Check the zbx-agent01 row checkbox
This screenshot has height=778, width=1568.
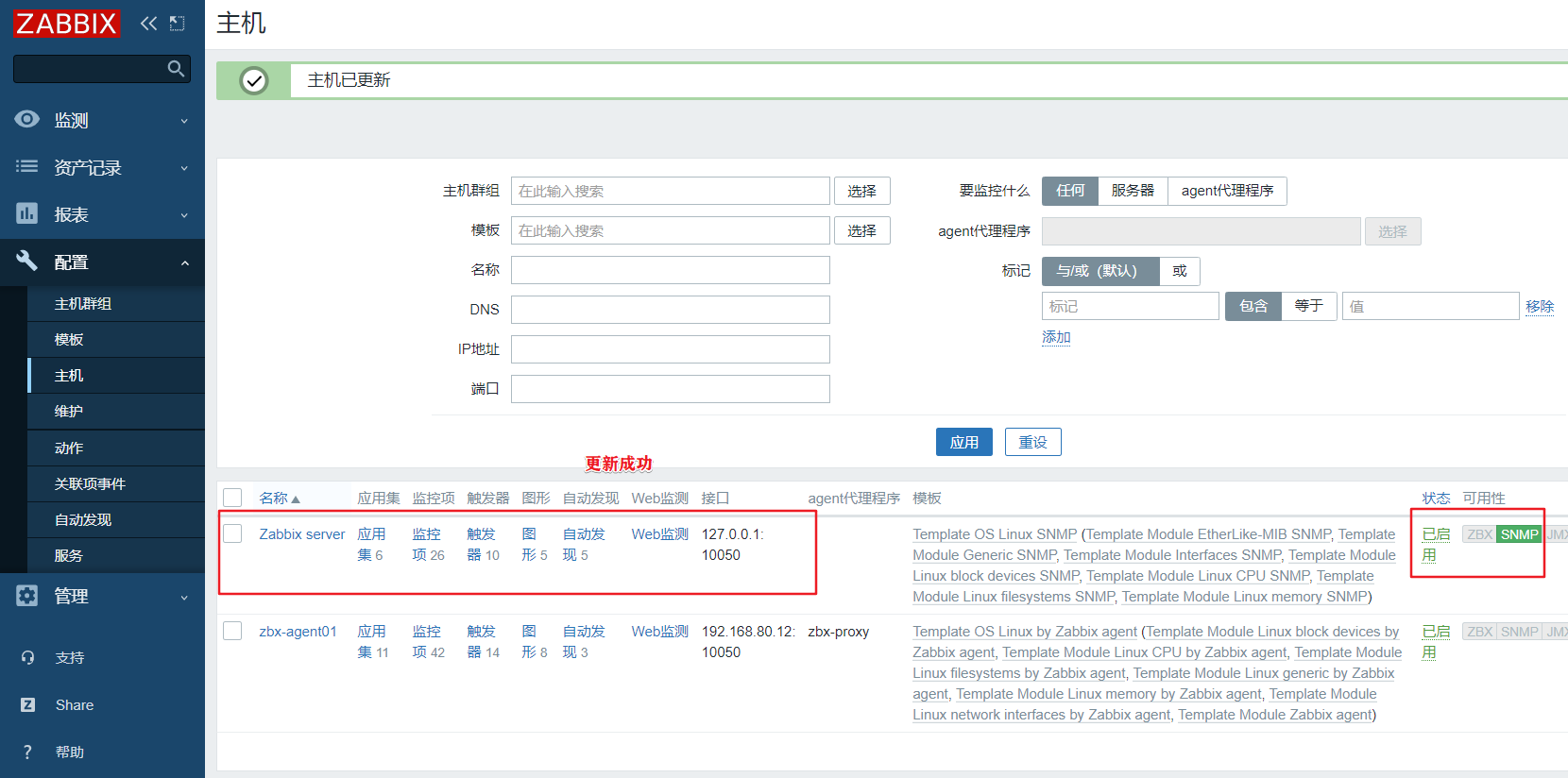[x=232, y=631]
